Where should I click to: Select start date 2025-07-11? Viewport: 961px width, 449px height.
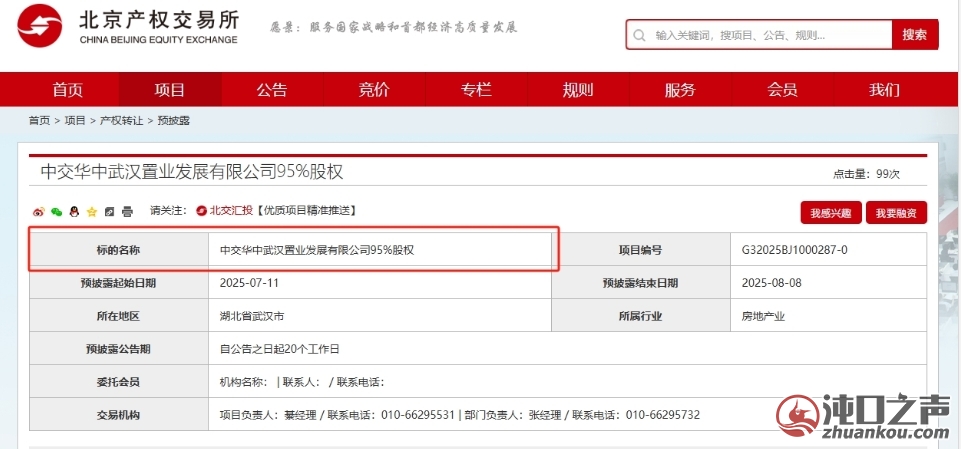tap(249, 283)
